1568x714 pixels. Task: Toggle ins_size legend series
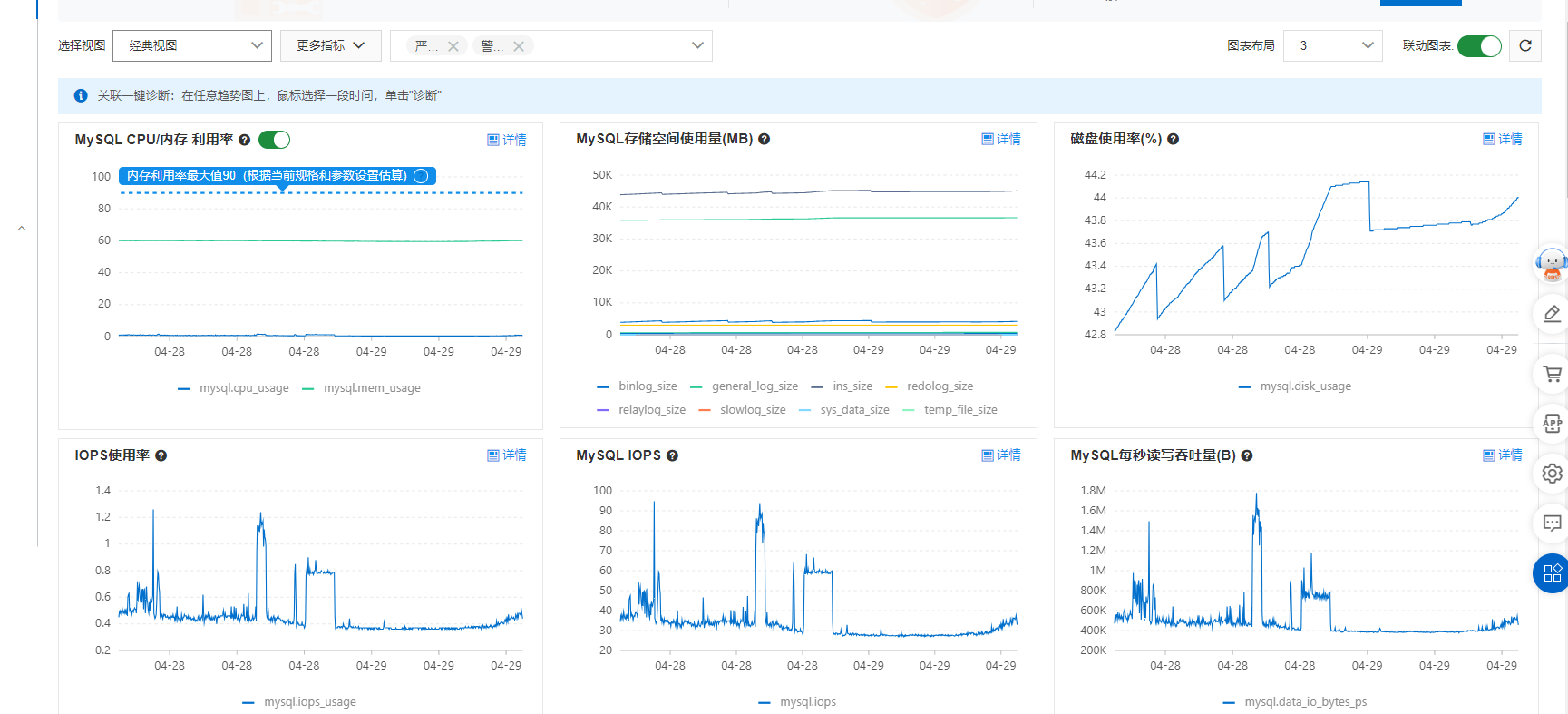point(842,386)
